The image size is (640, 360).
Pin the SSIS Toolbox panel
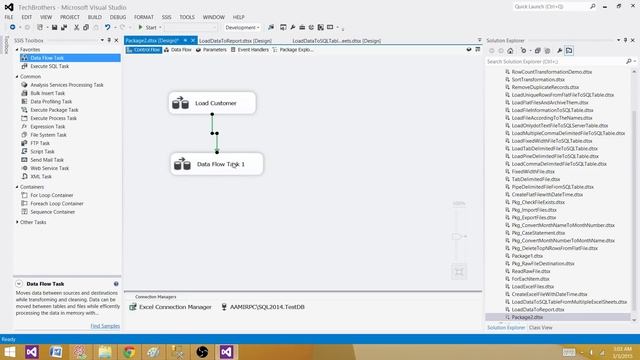[x=109, y=40]
